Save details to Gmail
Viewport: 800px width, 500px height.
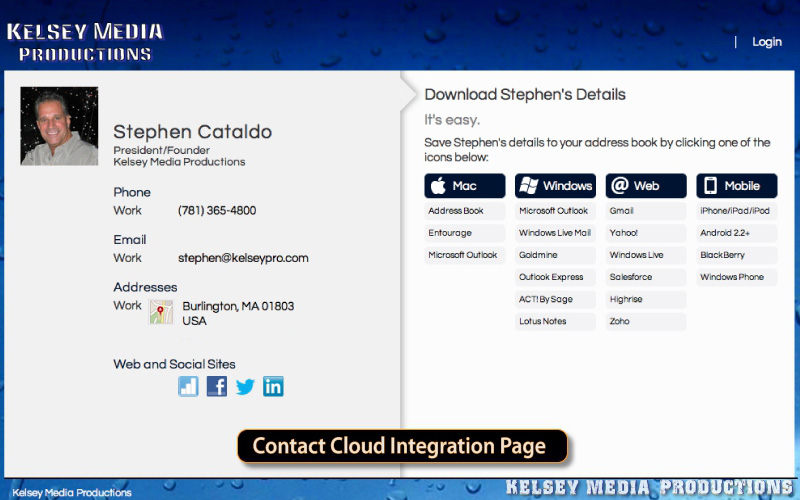pyautogui.click(x=646, y=211)
